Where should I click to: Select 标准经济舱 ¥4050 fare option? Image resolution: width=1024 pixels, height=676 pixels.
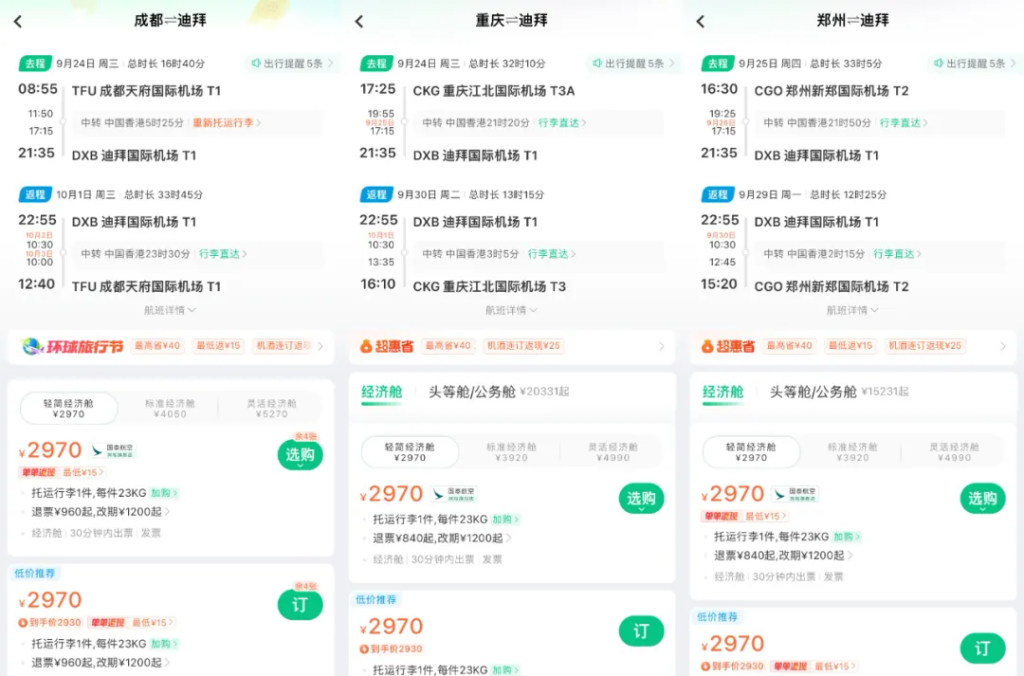[170, 409]
